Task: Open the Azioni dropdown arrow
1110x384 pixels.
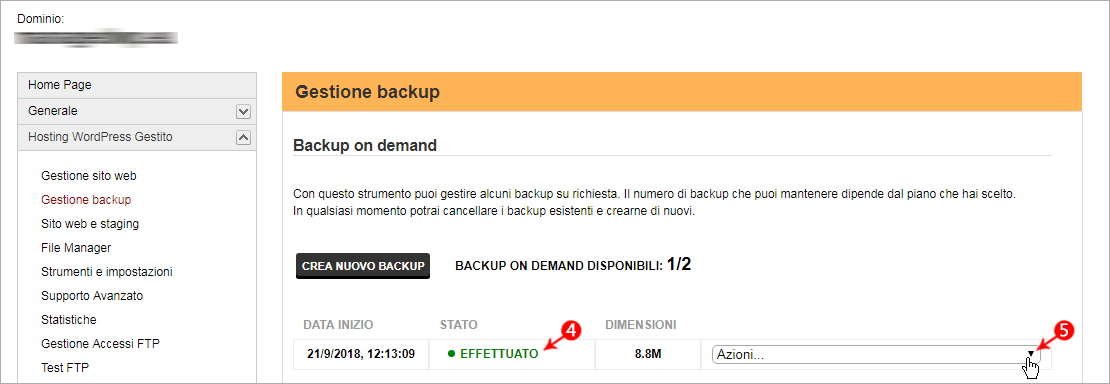Action: point(1031,354)
